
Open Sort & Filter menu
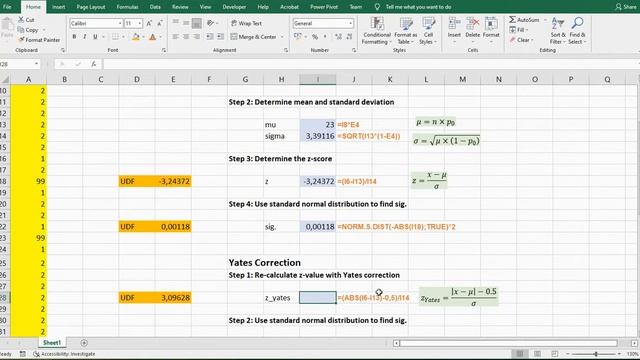[557, 31]
